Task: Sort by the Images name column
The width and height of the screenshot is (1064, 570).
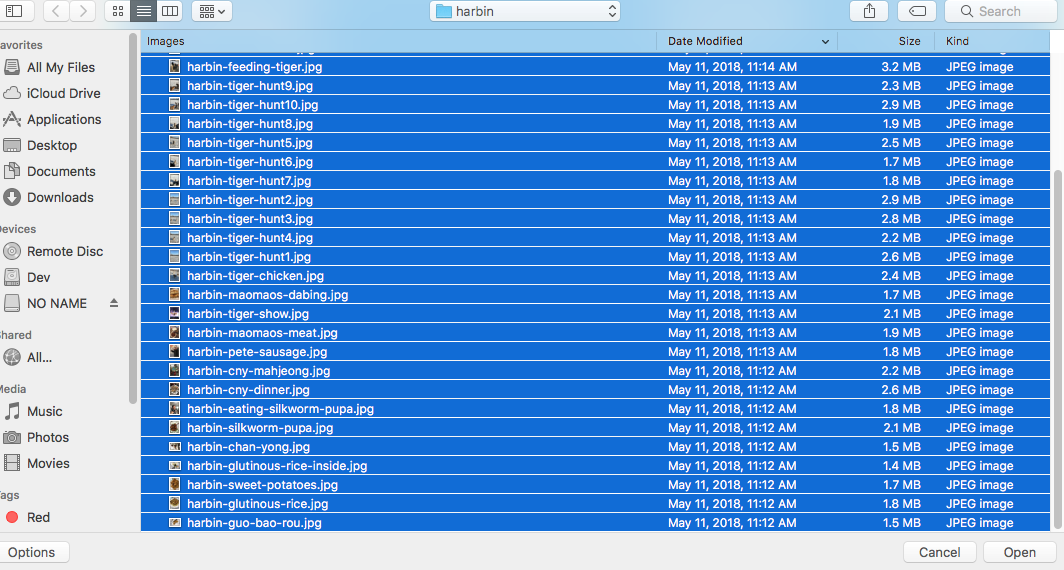Action: (x=398, y=41)
